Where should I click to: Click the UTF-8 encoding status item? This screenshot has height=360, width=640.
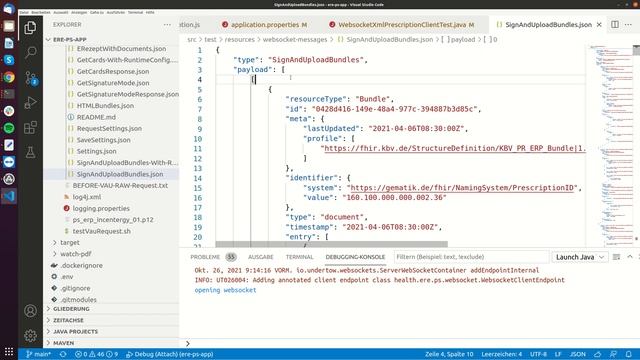(538, 354)
